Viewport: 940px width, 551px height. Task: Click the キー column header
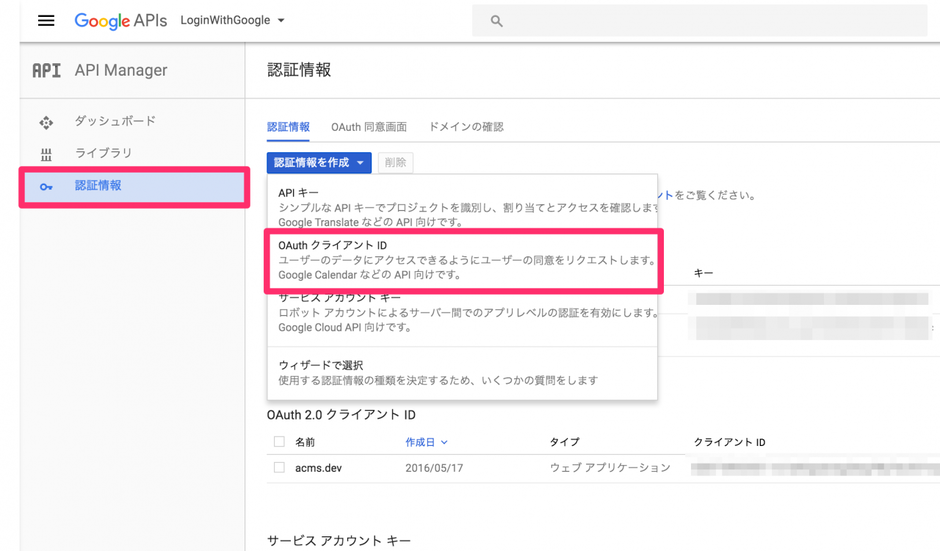click(x=703, y=273)
